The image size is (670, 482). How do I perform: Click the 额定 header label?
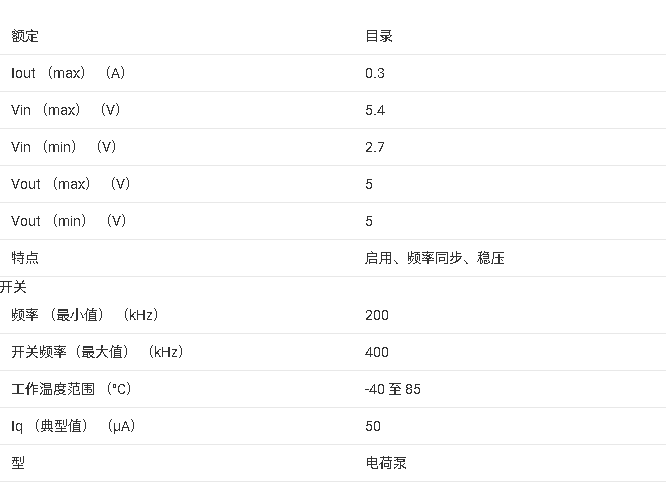point(25,36)
